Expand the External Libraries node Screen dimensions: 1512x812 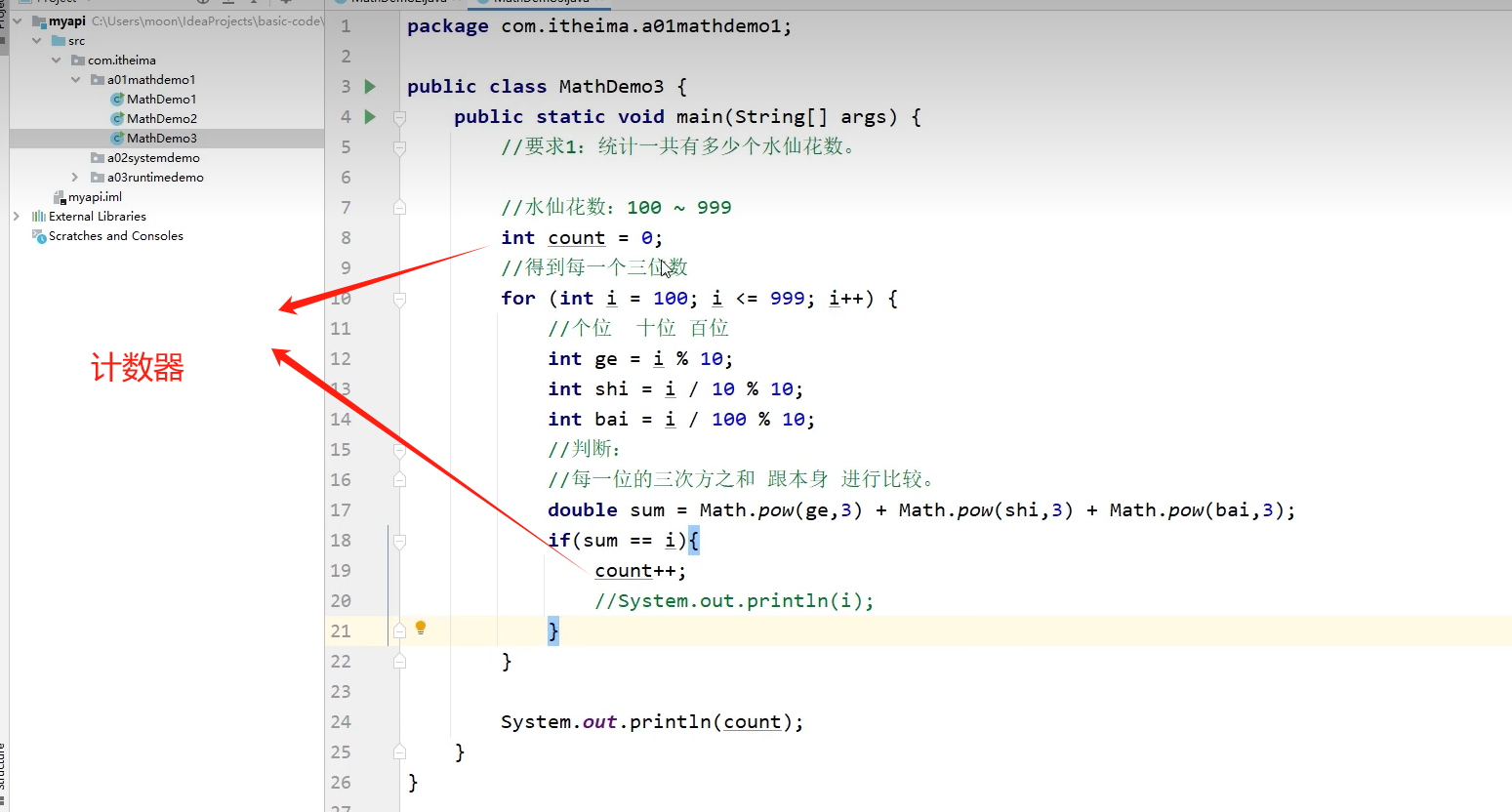tap(16, 216)
